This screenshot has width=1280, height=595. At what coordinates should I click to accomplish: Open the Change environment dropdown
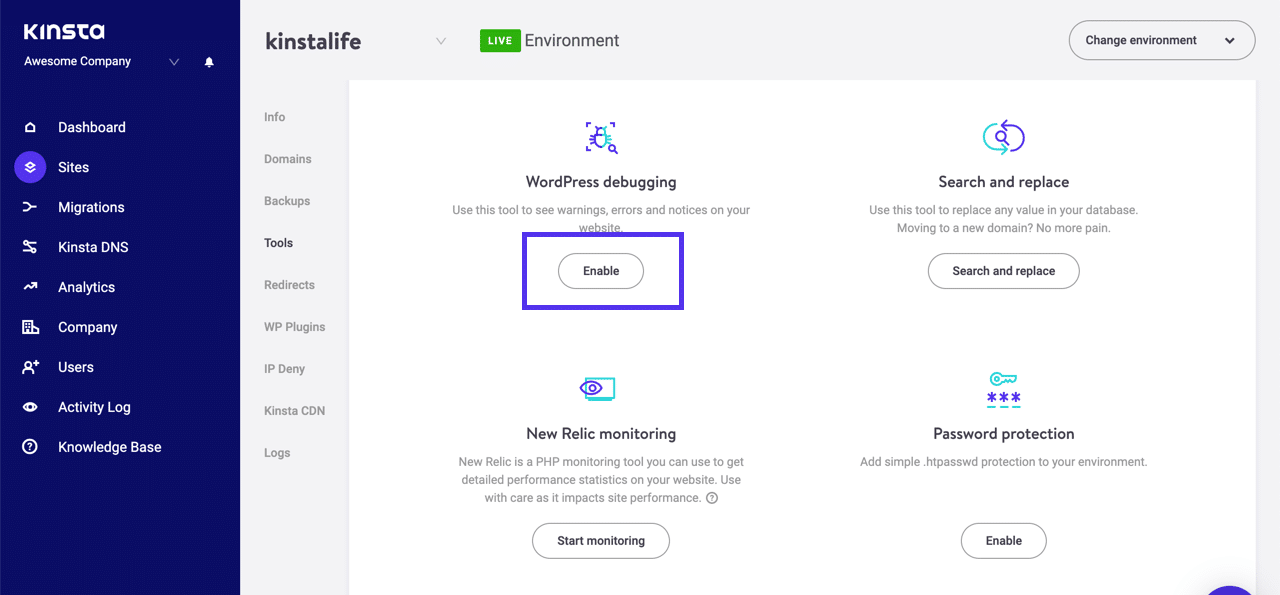(1161, 40)
